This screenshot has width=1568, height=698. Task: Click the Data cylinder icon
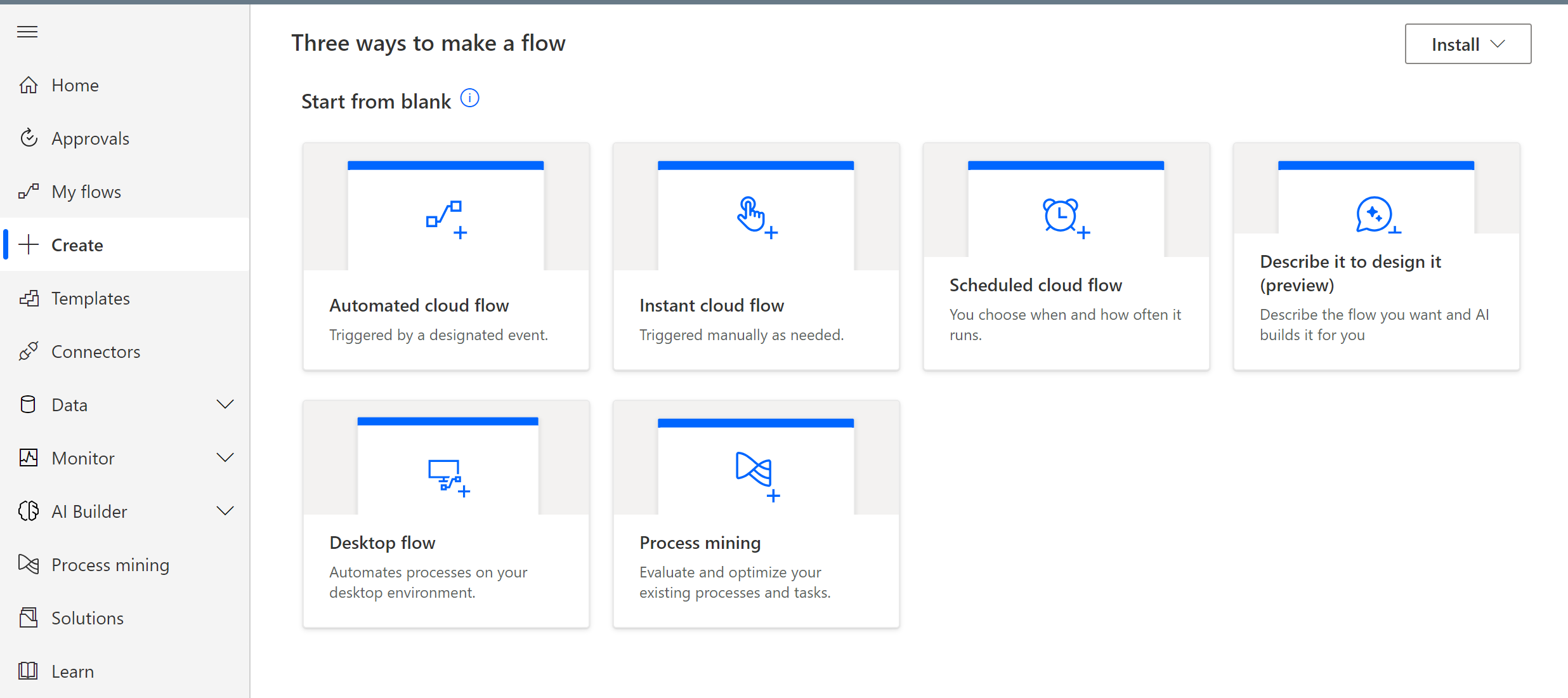[29, 405]
